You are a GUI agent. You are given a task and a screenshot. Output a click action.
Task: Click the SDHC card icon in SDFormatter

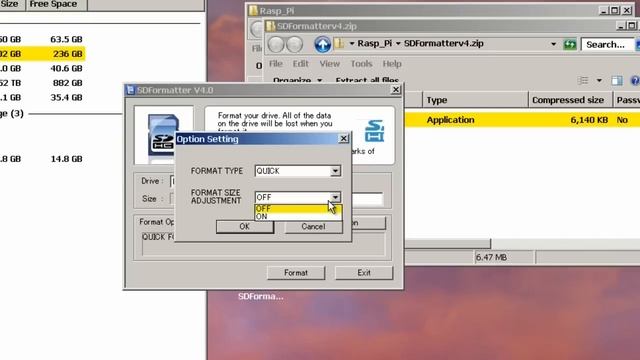[x=163, y=136]
